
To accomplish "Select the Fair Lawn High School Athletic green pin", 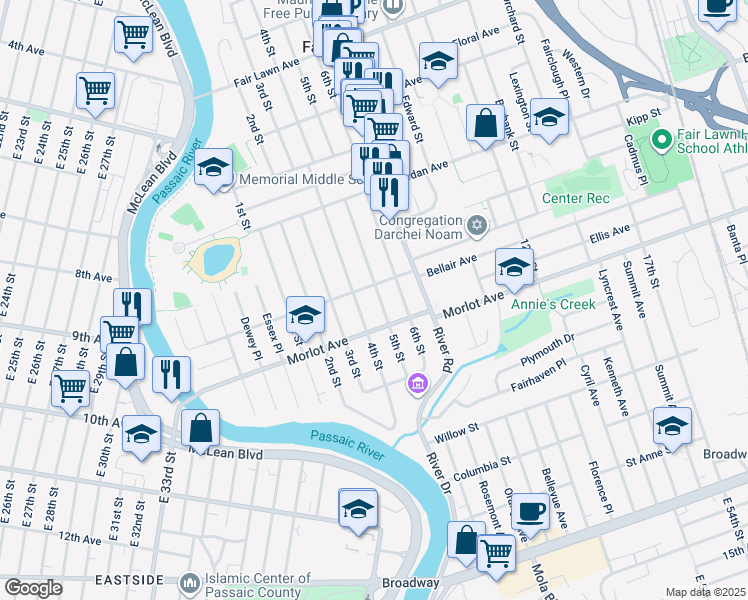I will [x=662, y=140].
